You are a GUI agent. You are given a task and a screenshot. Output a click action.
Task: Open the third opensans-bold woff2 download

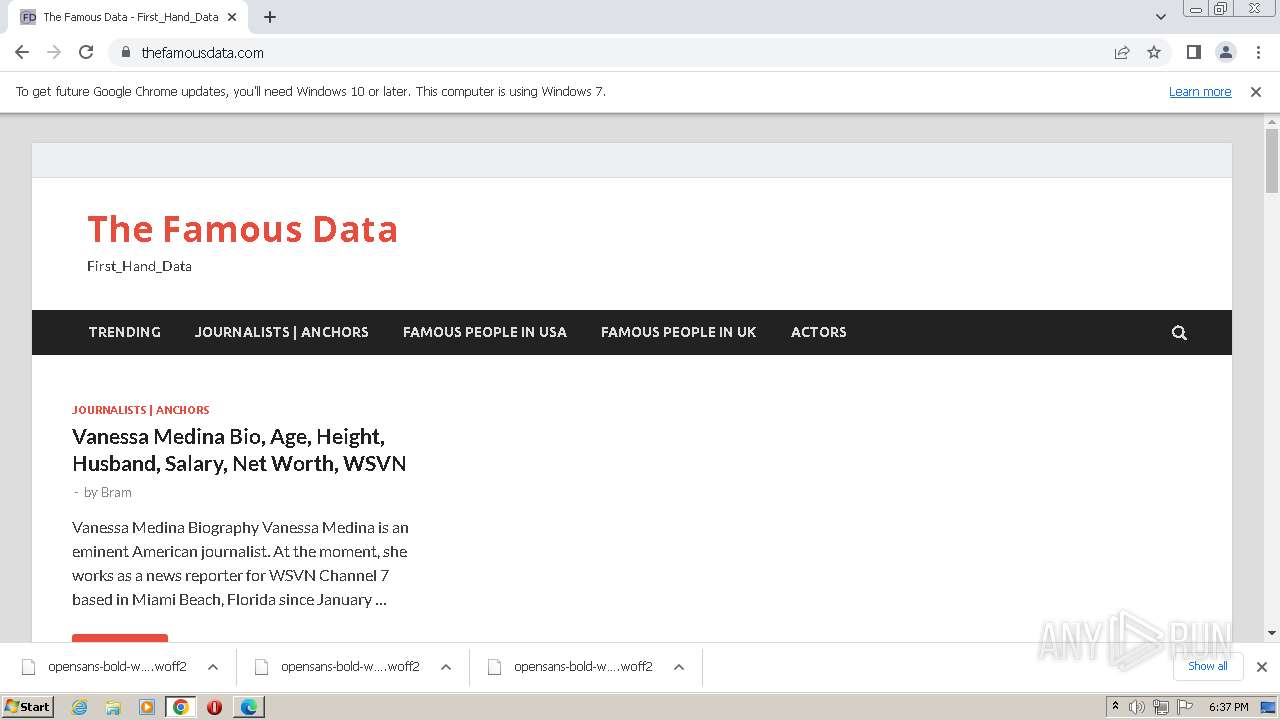583,667
